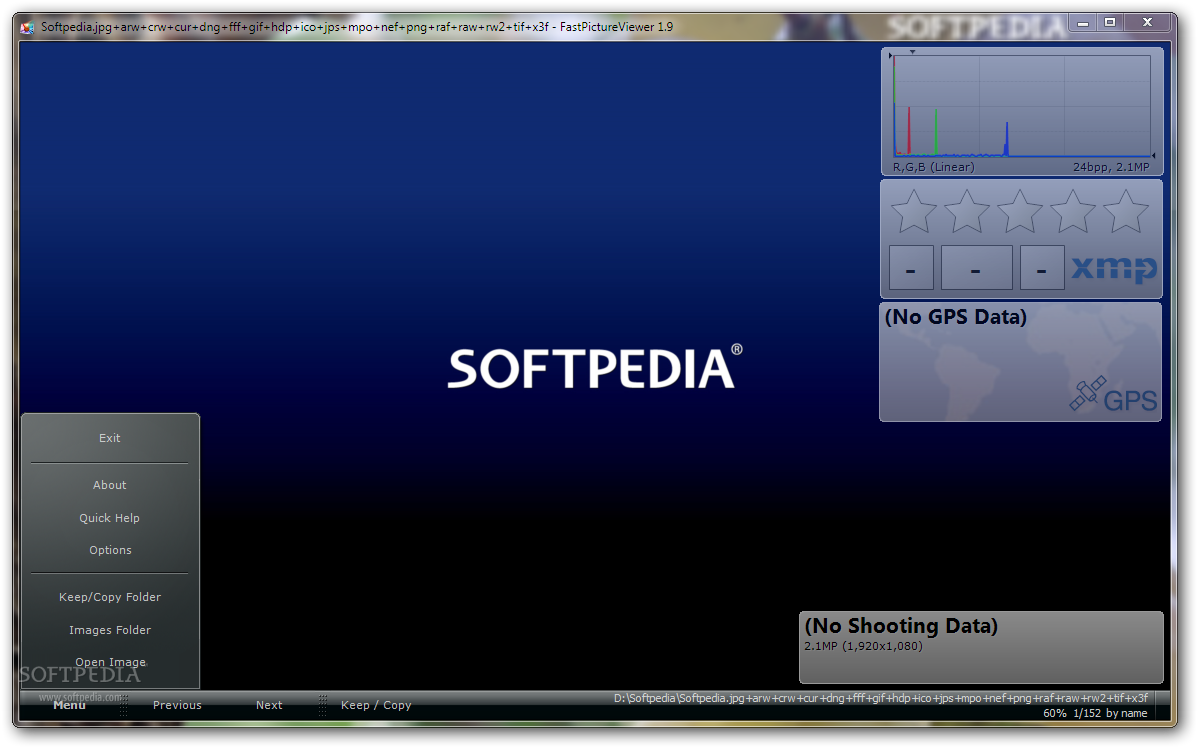Open Options from the menu
The image size is (1198, 748).
click(110, 550)
